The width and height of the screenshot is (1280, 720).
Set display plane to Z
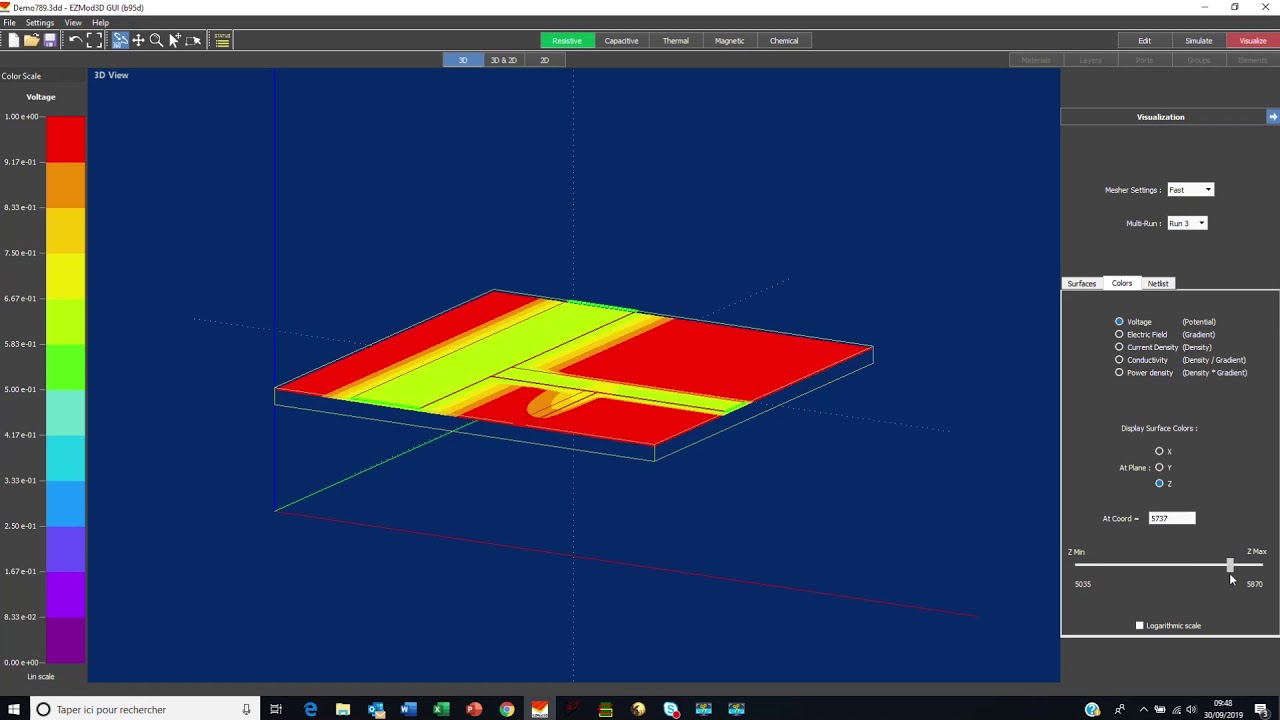(x=1159, y=483)
